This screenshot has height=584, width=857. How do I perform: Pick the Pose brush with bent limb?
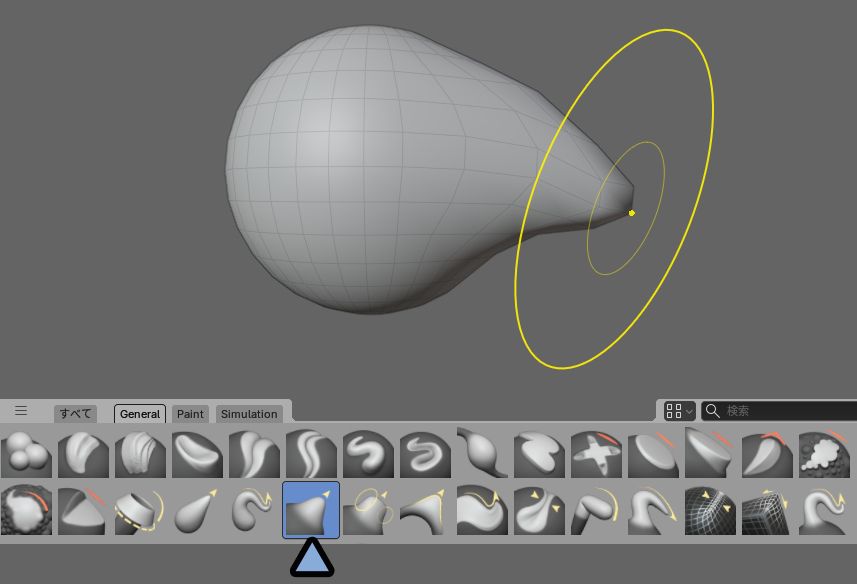[596, 510]
